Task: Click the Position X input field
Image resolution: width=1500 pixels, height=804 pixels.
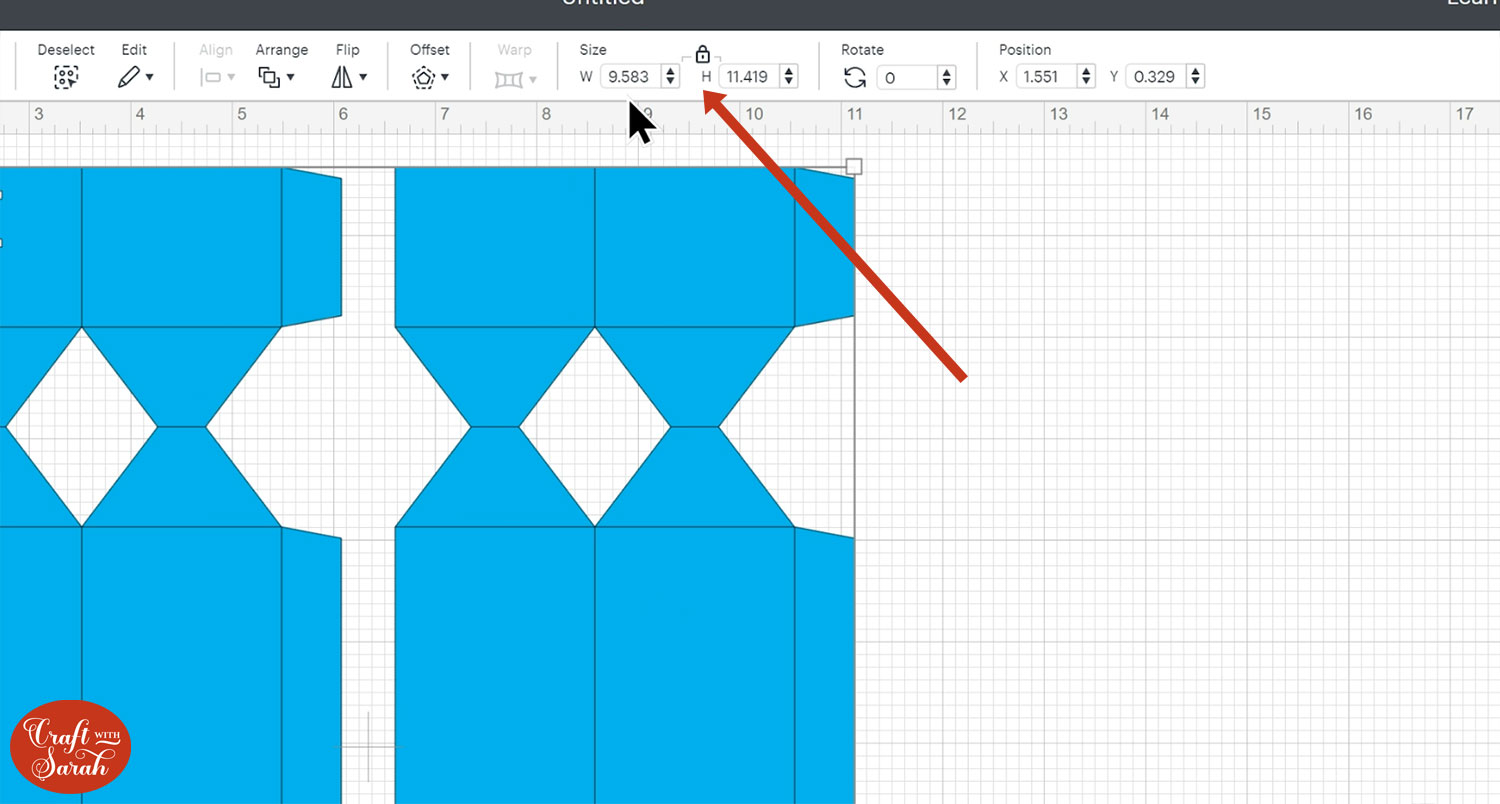Action: point(1044,77)
